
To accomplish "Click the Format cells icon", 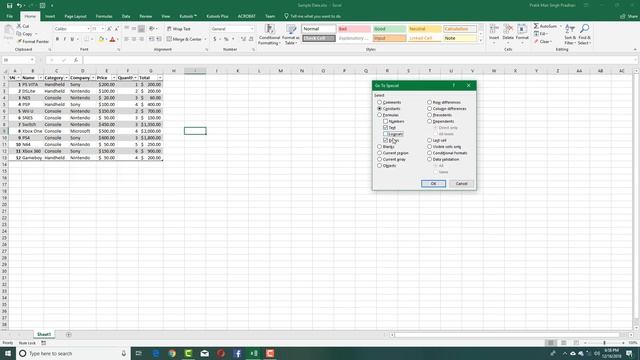I will (522, 29).
